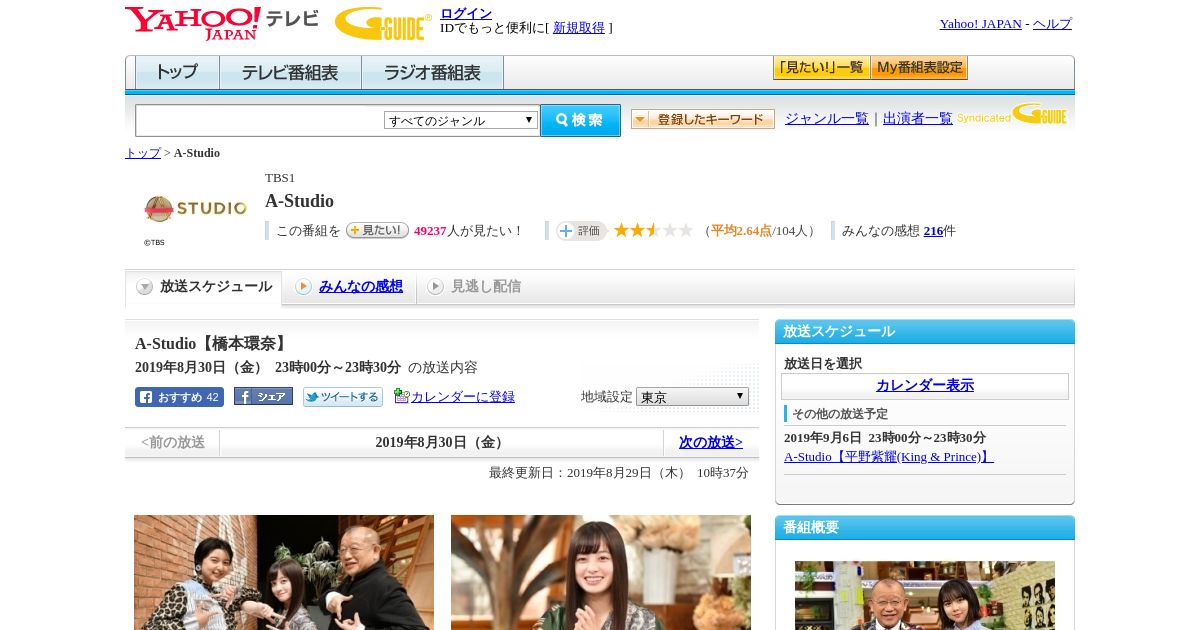Click the 評価 plus rating button
The height and width of the screenshot is (630, 1200).
582,231
